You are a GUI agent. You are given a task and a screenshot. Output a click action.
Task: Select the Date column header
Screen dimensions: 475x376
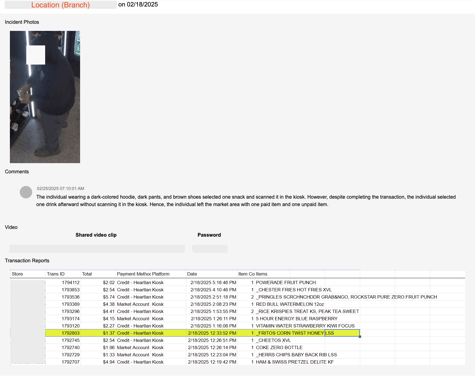[192, 274]
